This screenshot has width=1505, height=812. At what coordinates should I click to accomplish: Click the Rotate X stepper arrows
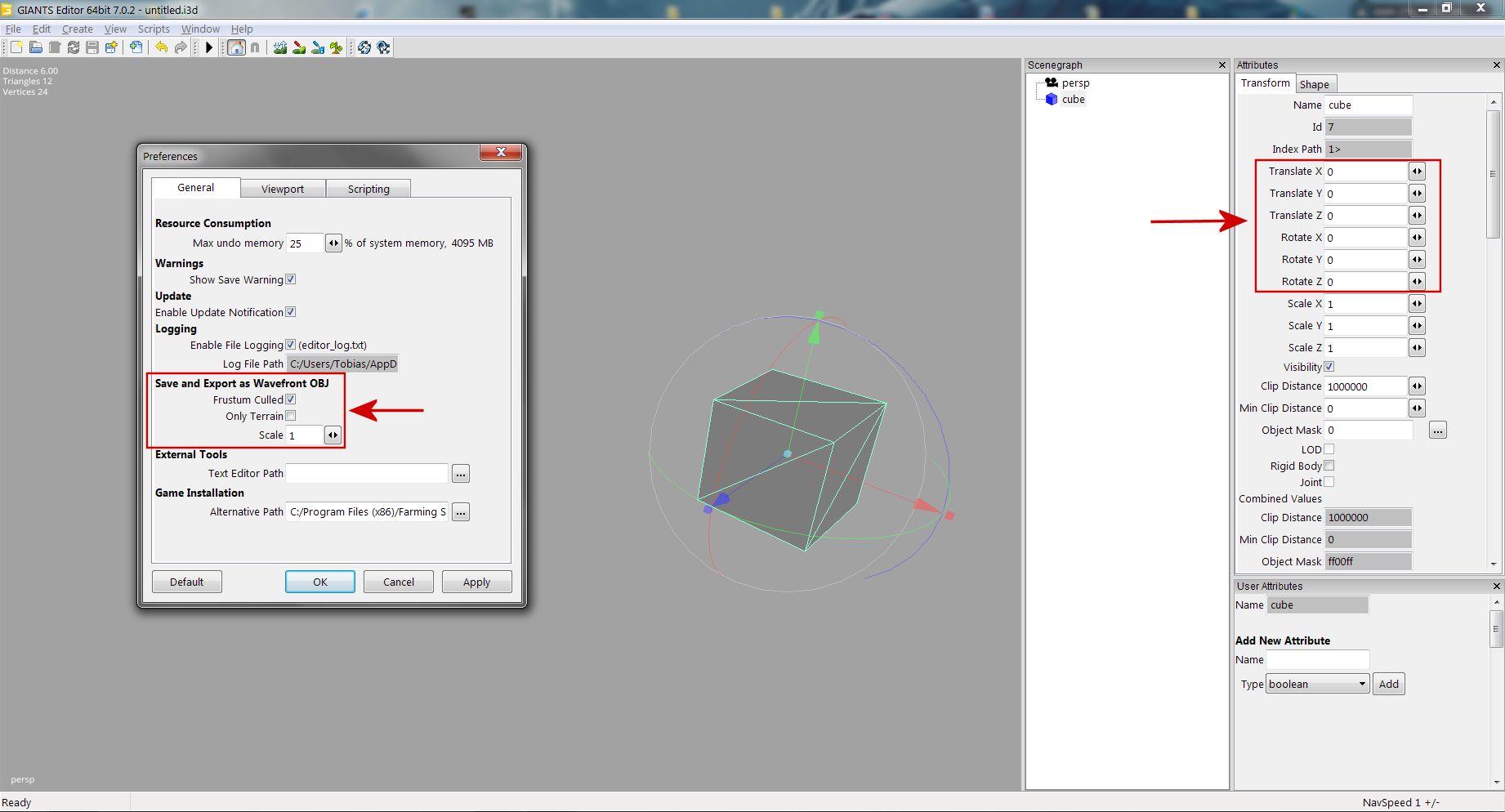1417,238
